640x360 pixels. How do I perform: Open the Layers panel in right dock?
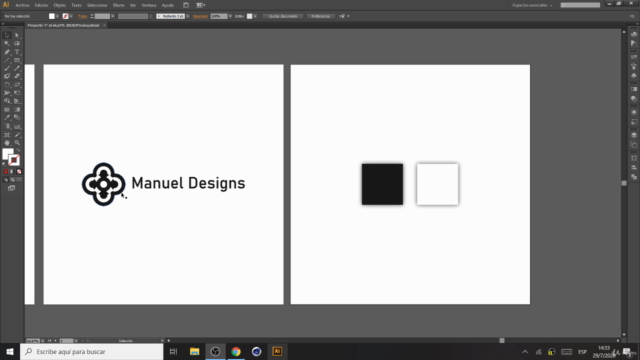click(634, 135)
